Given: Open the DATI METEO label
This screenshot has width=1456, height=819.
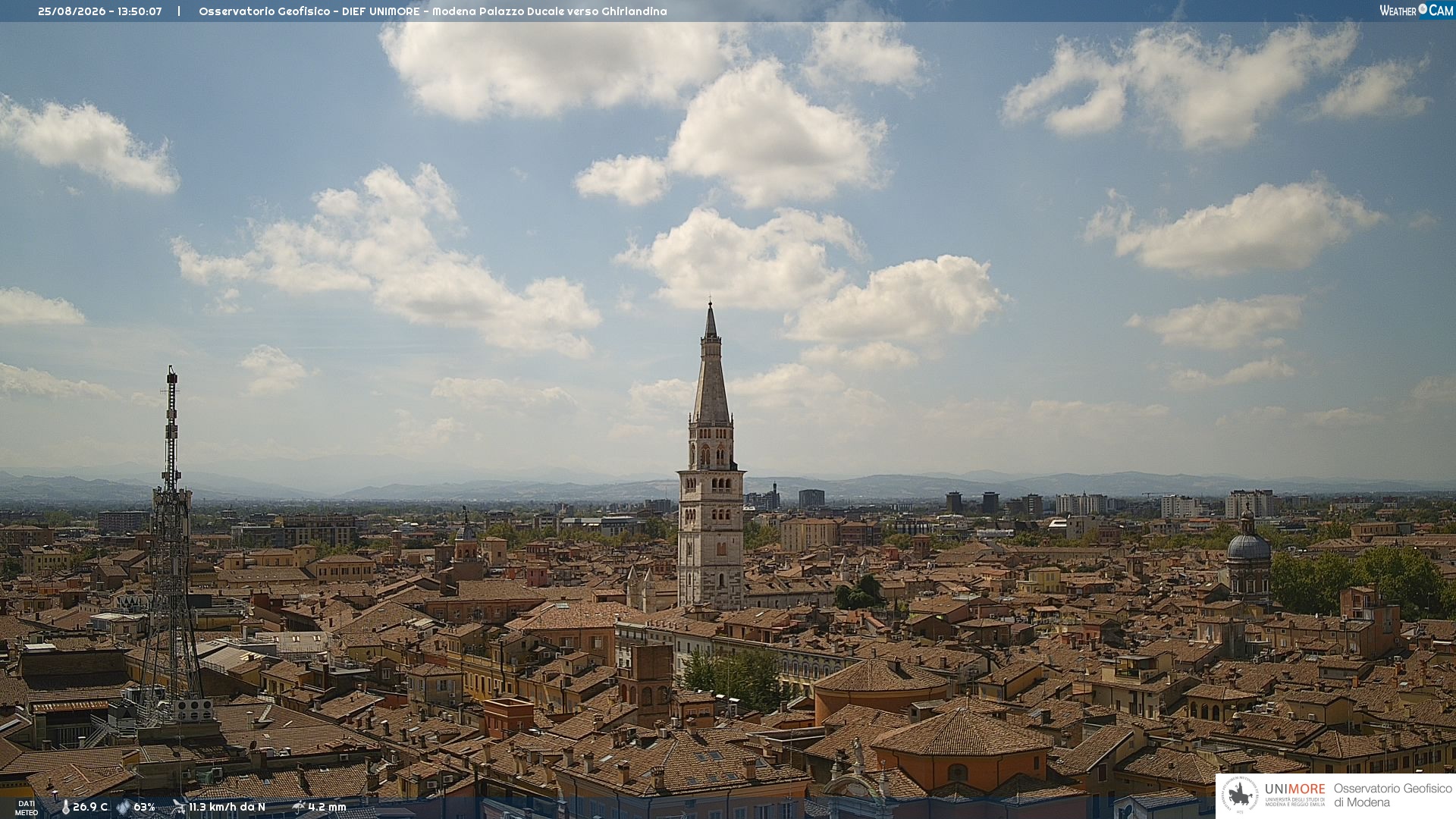Looking at the screenshot, I should tap(27, 808).
